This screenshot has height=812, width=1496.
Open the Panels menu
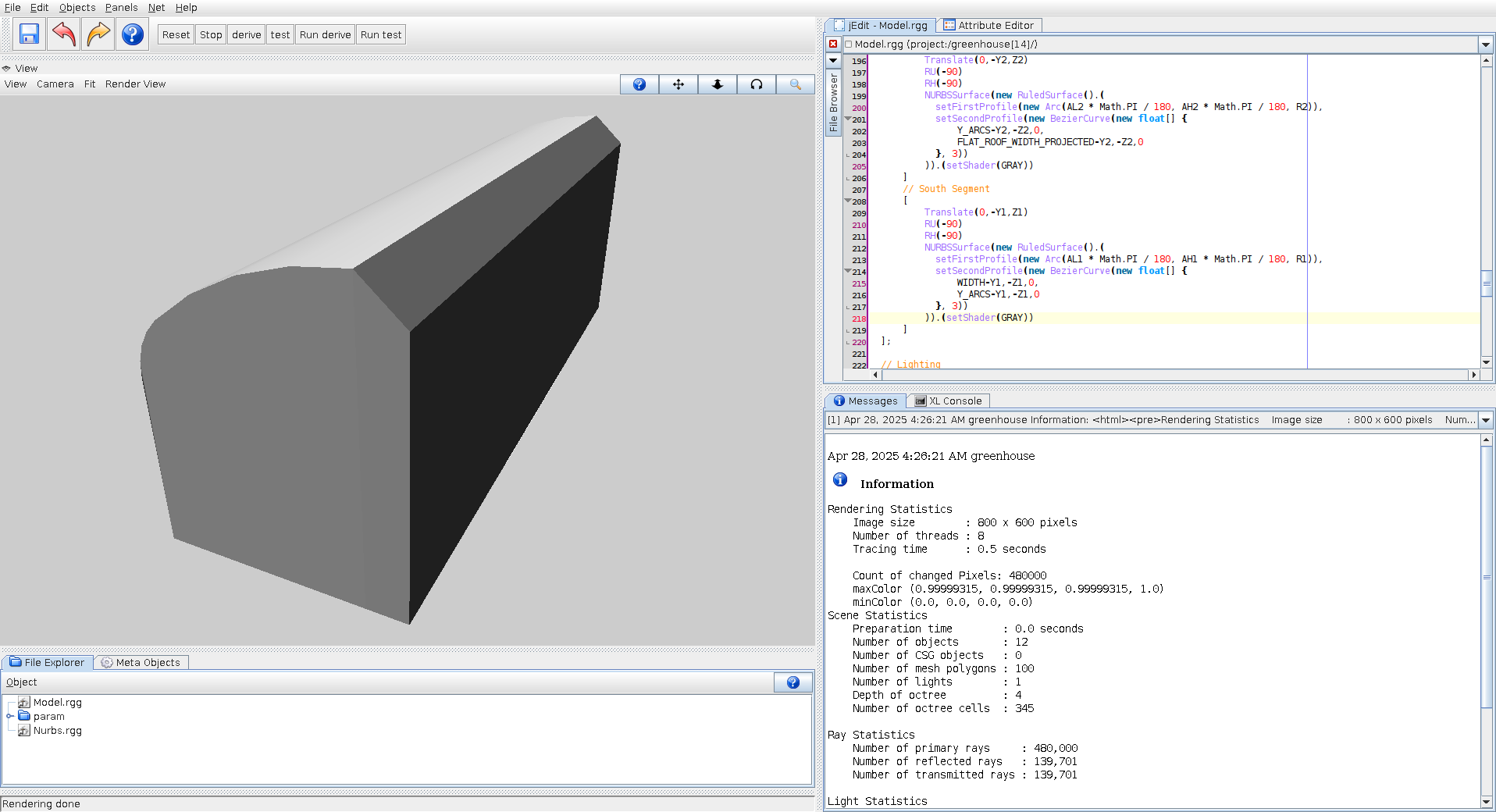point(121,8)
